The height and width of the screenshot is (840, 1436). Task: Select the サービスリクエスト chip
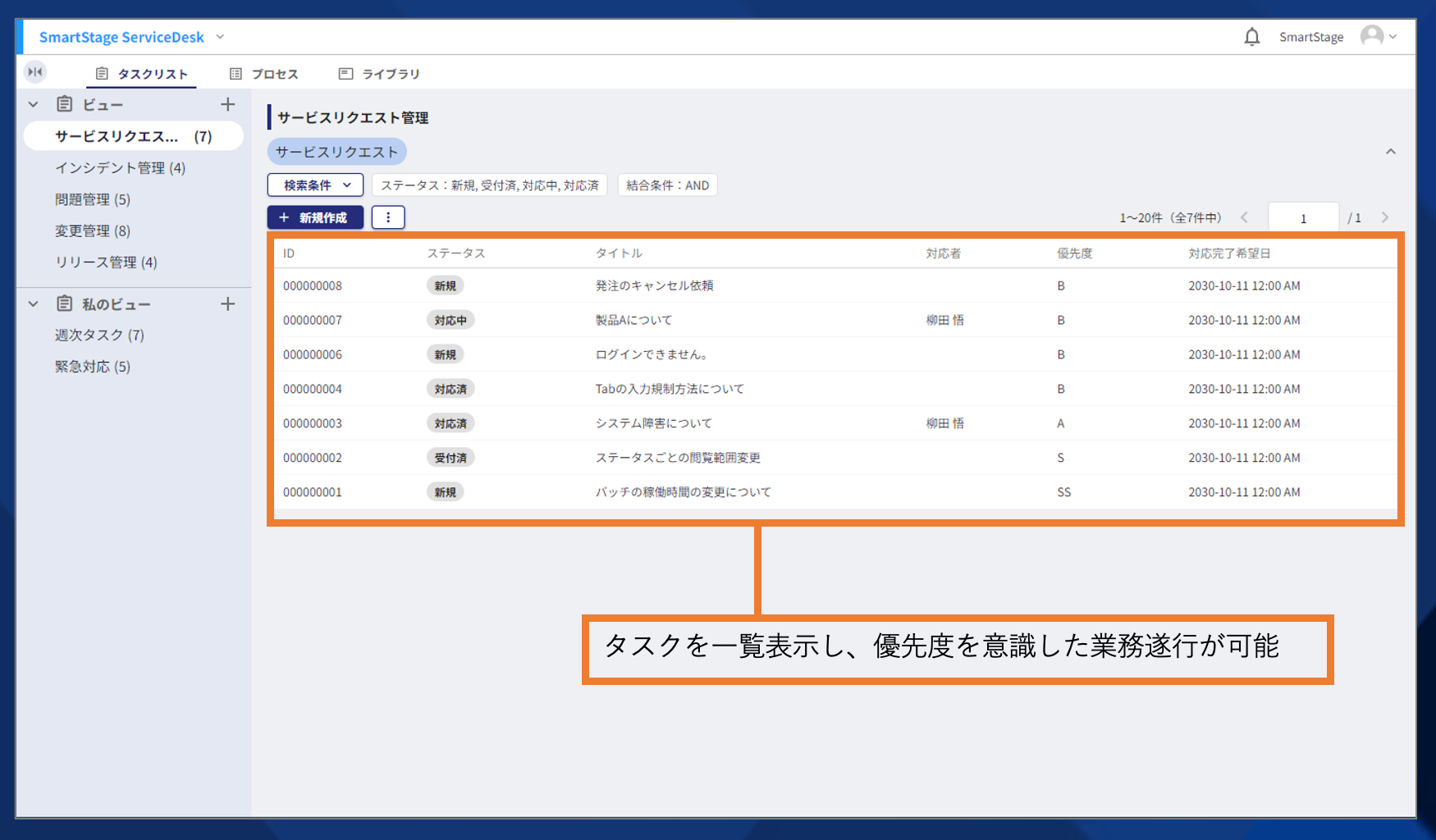[336, 152]
